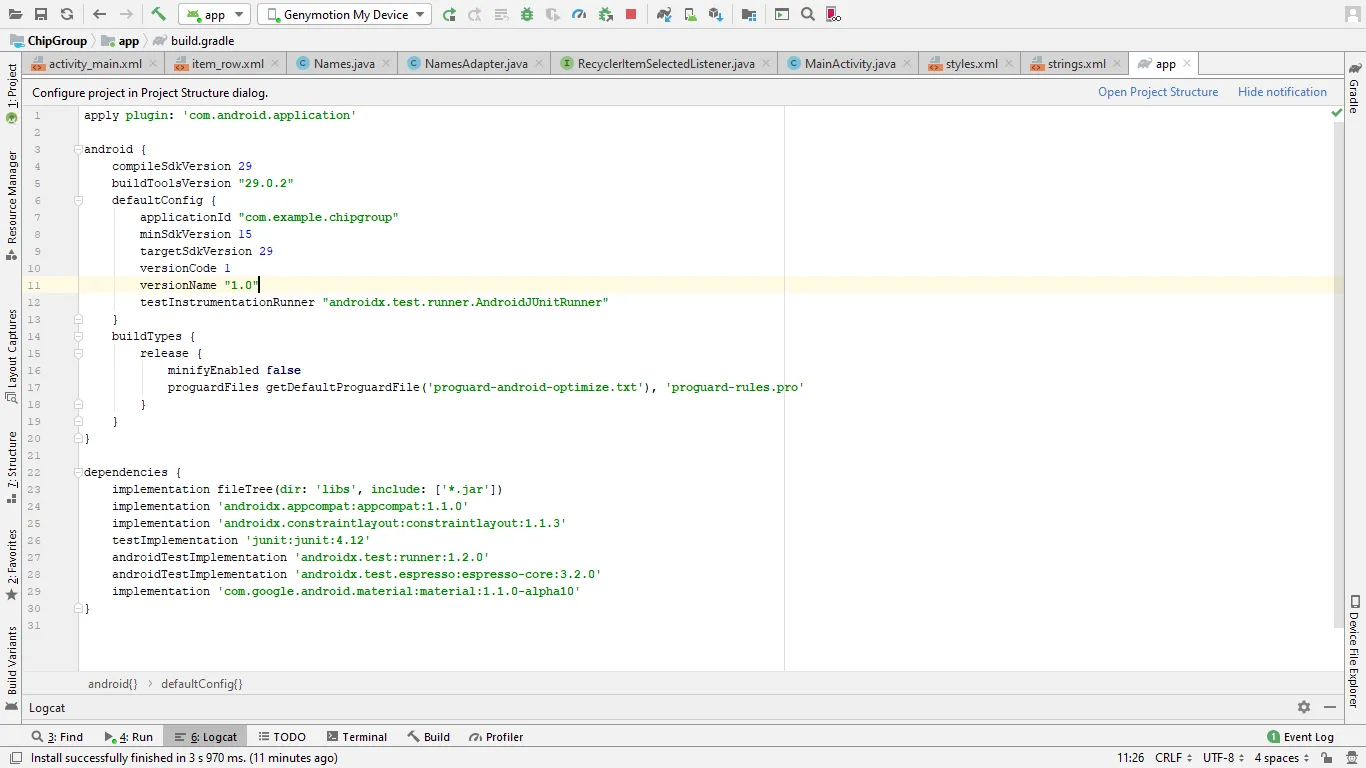Search everywhere with magnifier icon

(808, 14)
